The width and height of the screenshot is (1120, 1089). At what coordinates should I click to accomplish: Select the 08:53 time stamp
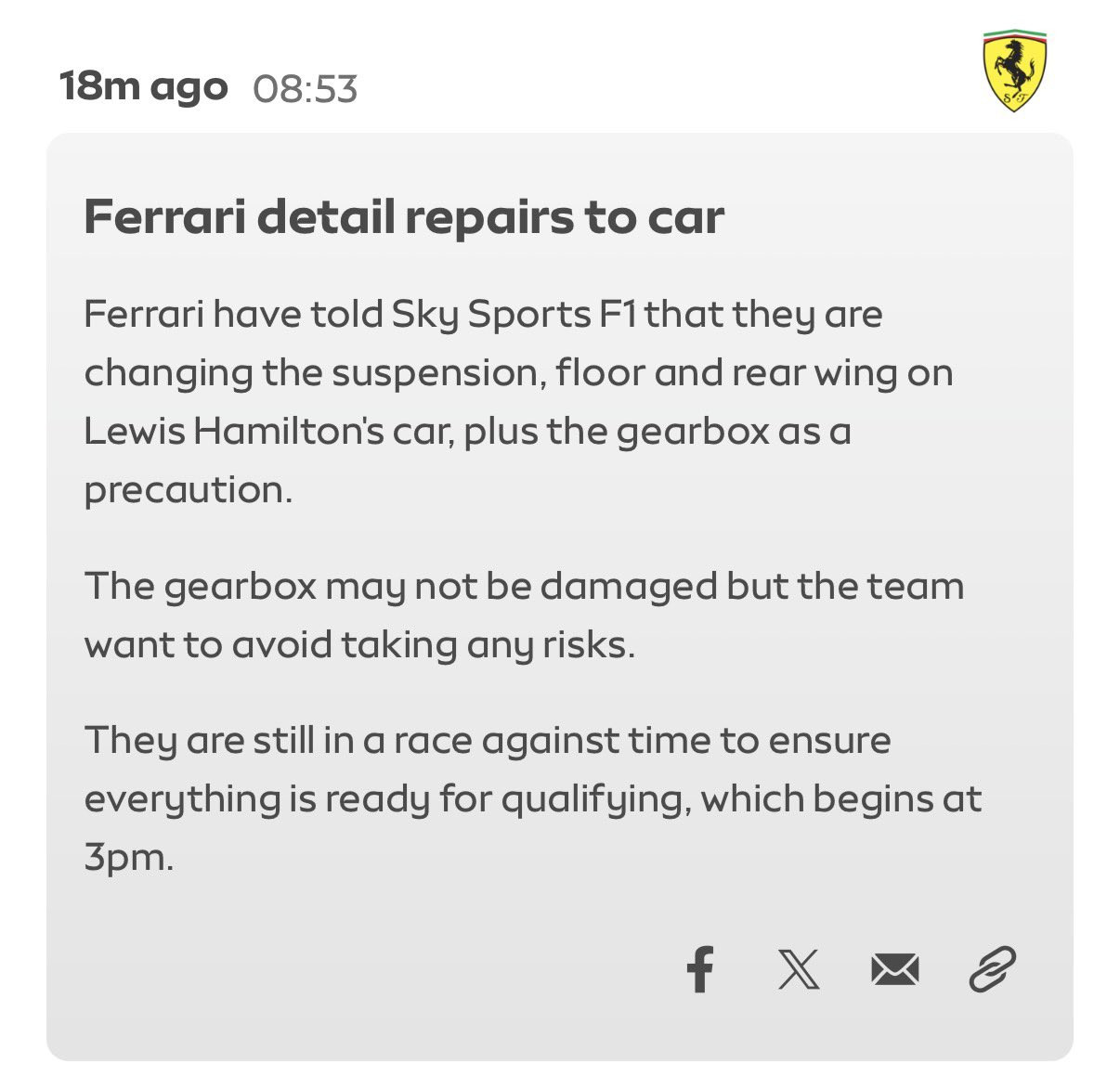(x=305, y=89)
